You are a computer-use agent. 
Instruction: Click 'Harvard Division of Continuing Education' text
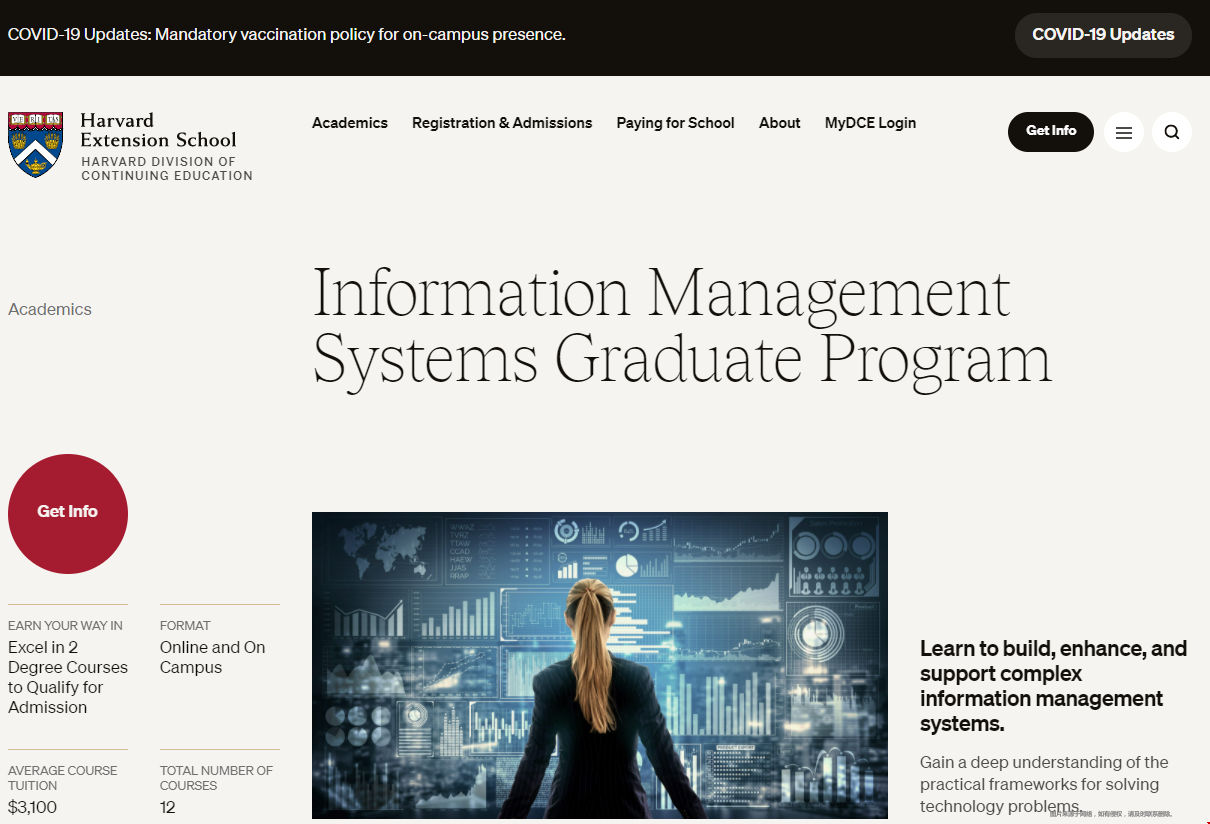pos(167,168)
